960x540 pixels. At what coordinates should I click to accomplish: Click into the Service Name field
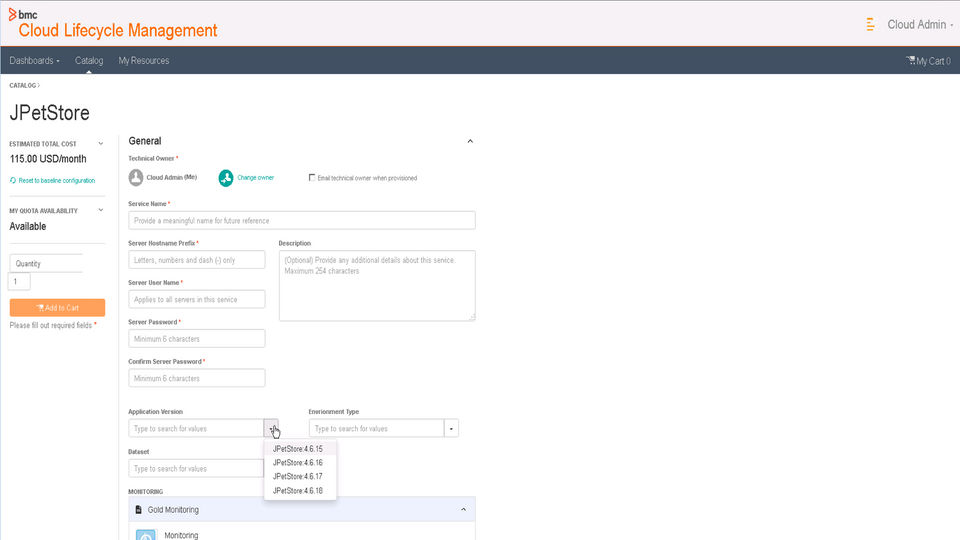pyautogui.click(x=302, y=220)
